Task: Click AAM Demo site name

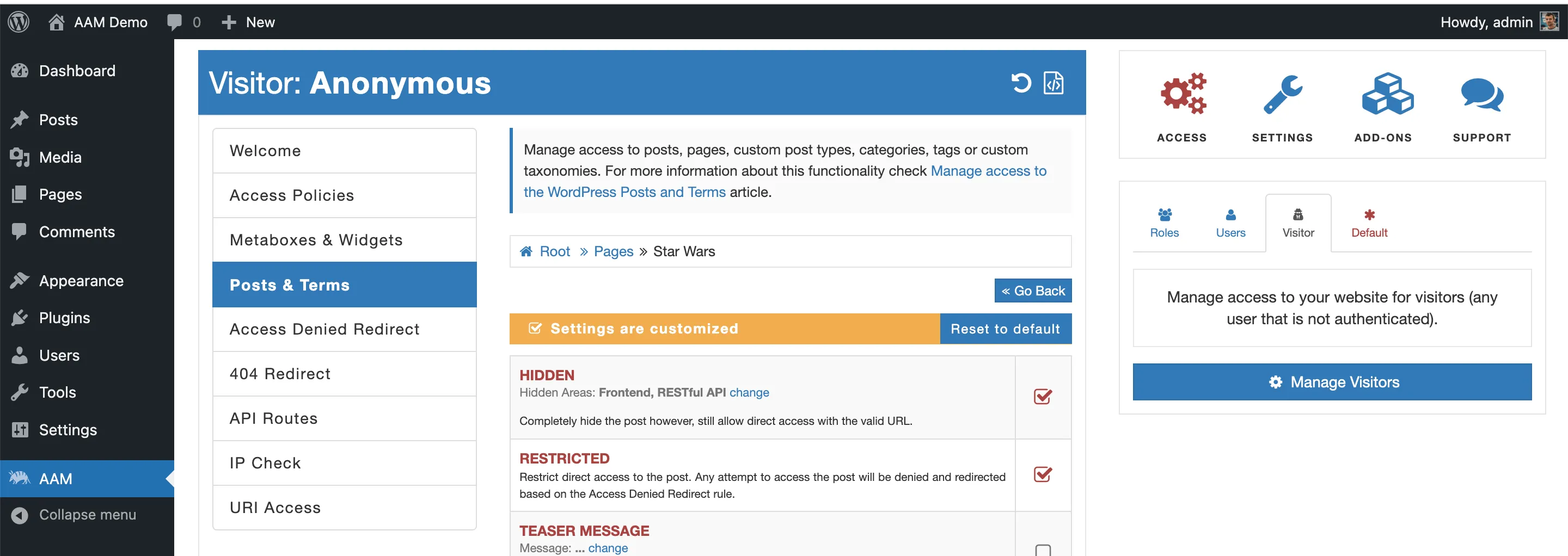Action: [x=111, y=22]
